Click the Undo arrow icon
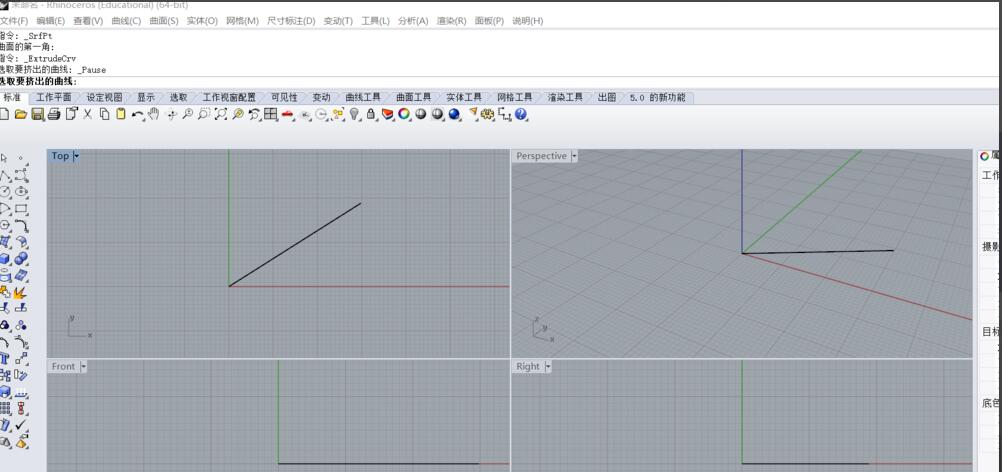 coord(137,114)
